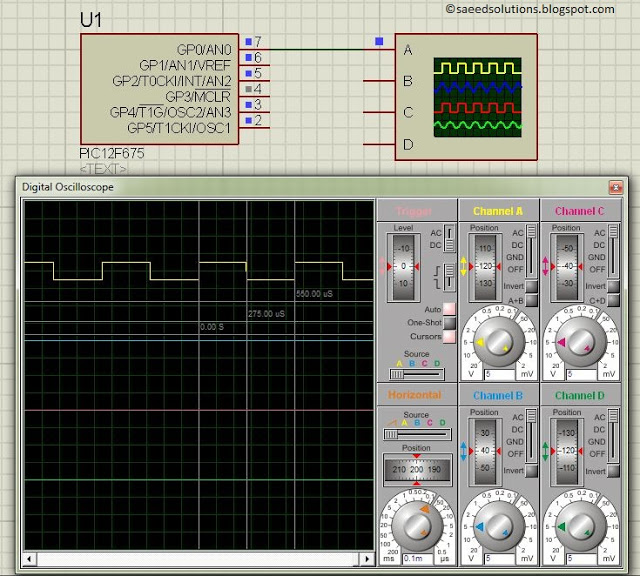The width and height of the screenshot is (640, 576).
Task: Click the <TEXT> placeholder under U1
Action: tap(103, 169)
